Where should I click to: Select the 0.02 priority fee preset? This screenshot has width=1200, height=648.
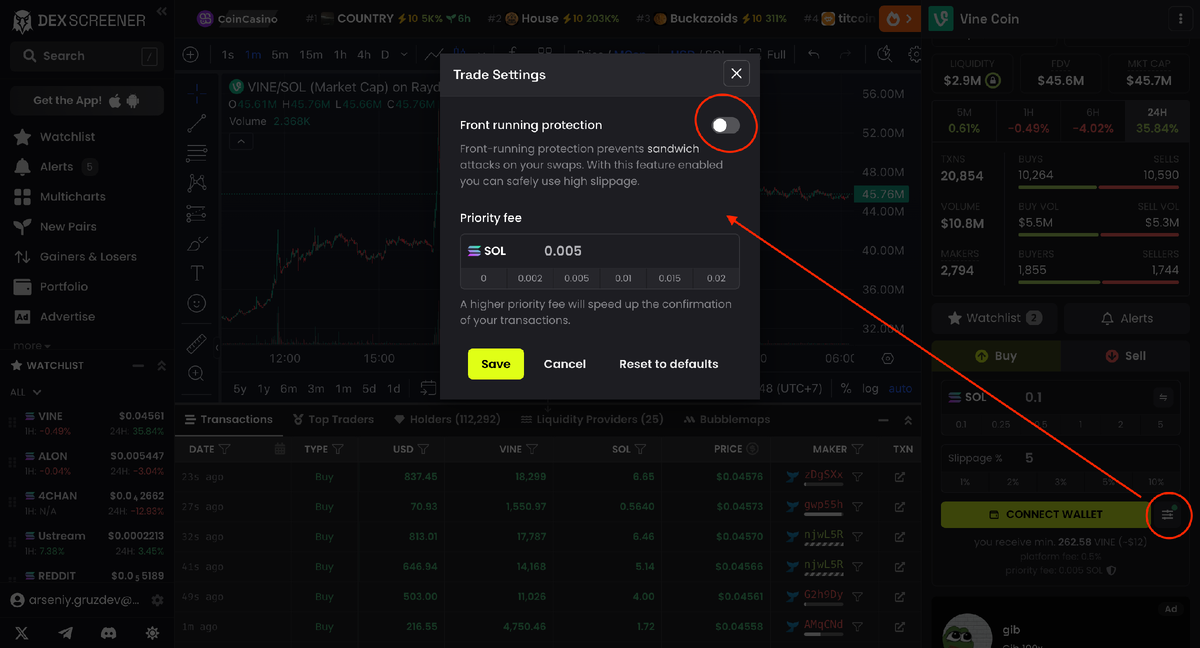coord(716,279)
